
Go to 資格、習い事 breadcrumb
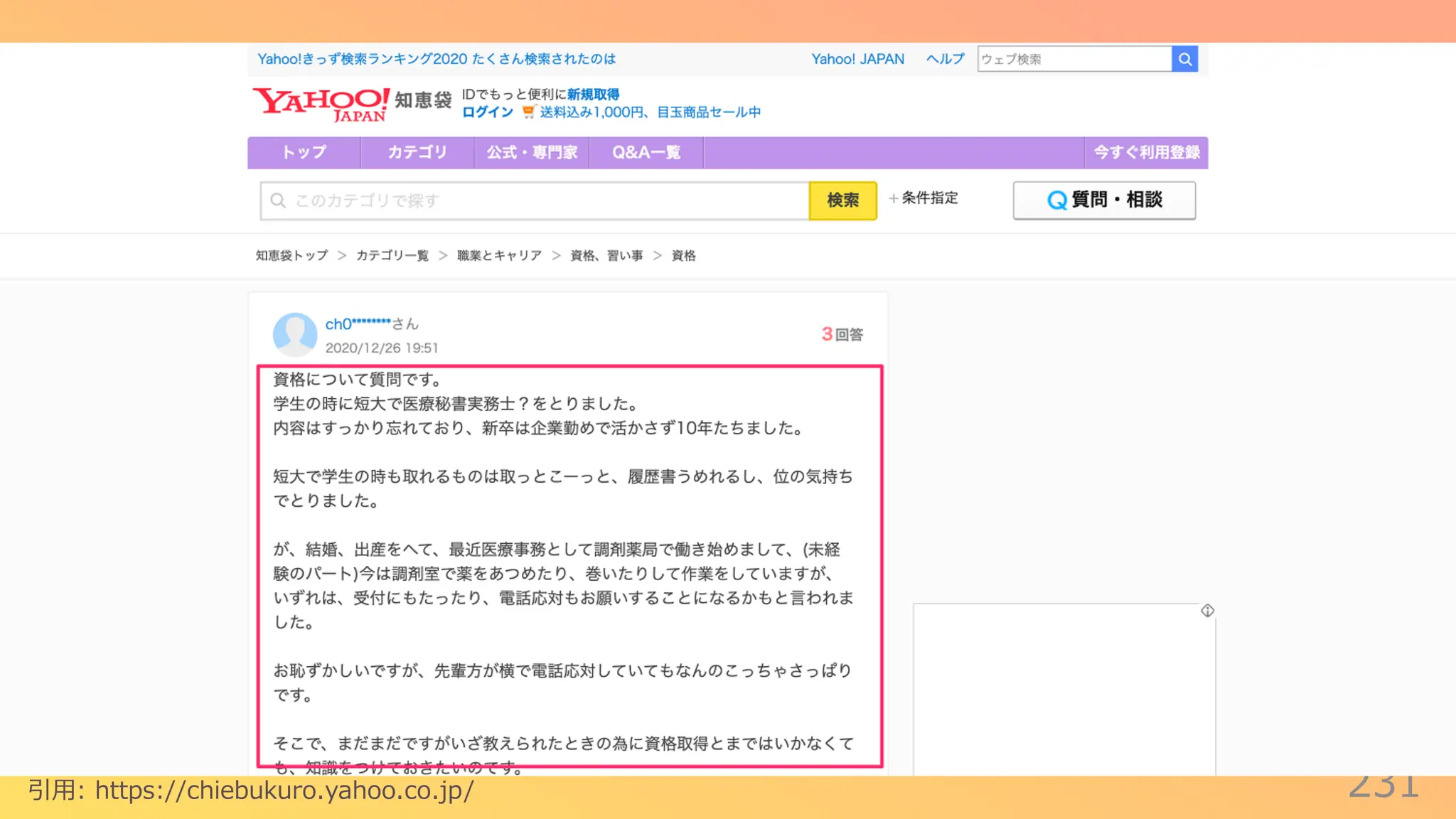coord(606,255)
